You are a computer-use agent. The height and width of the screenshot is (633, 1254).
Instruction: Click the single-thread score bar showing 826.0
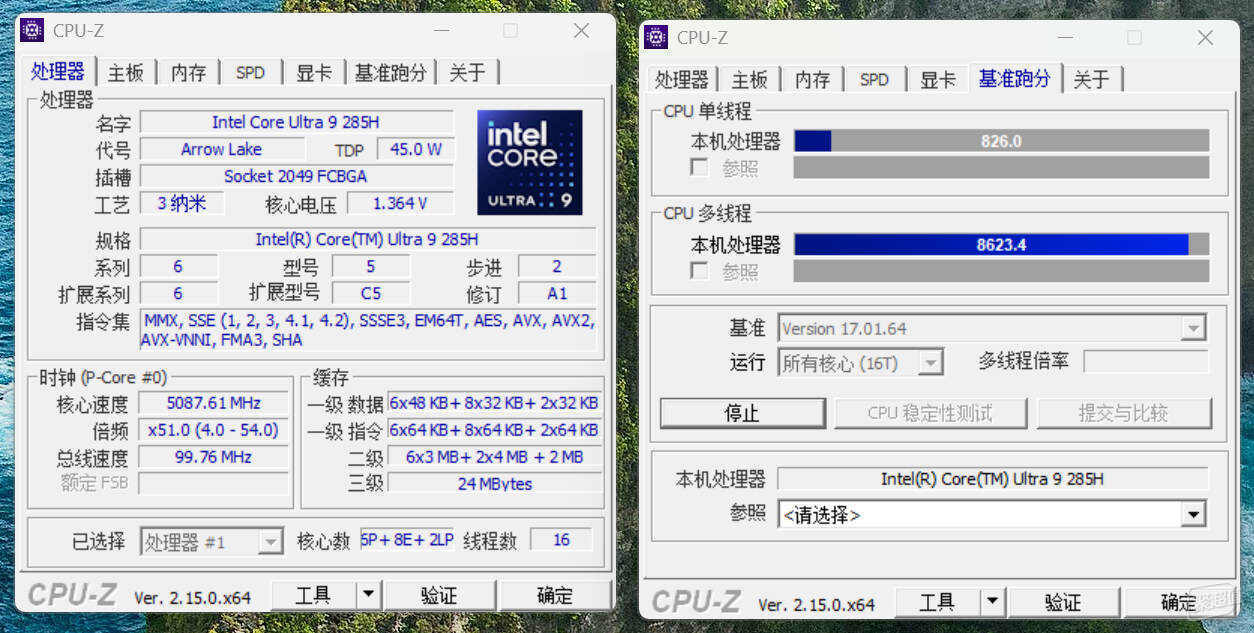(x=1001, y=141)
